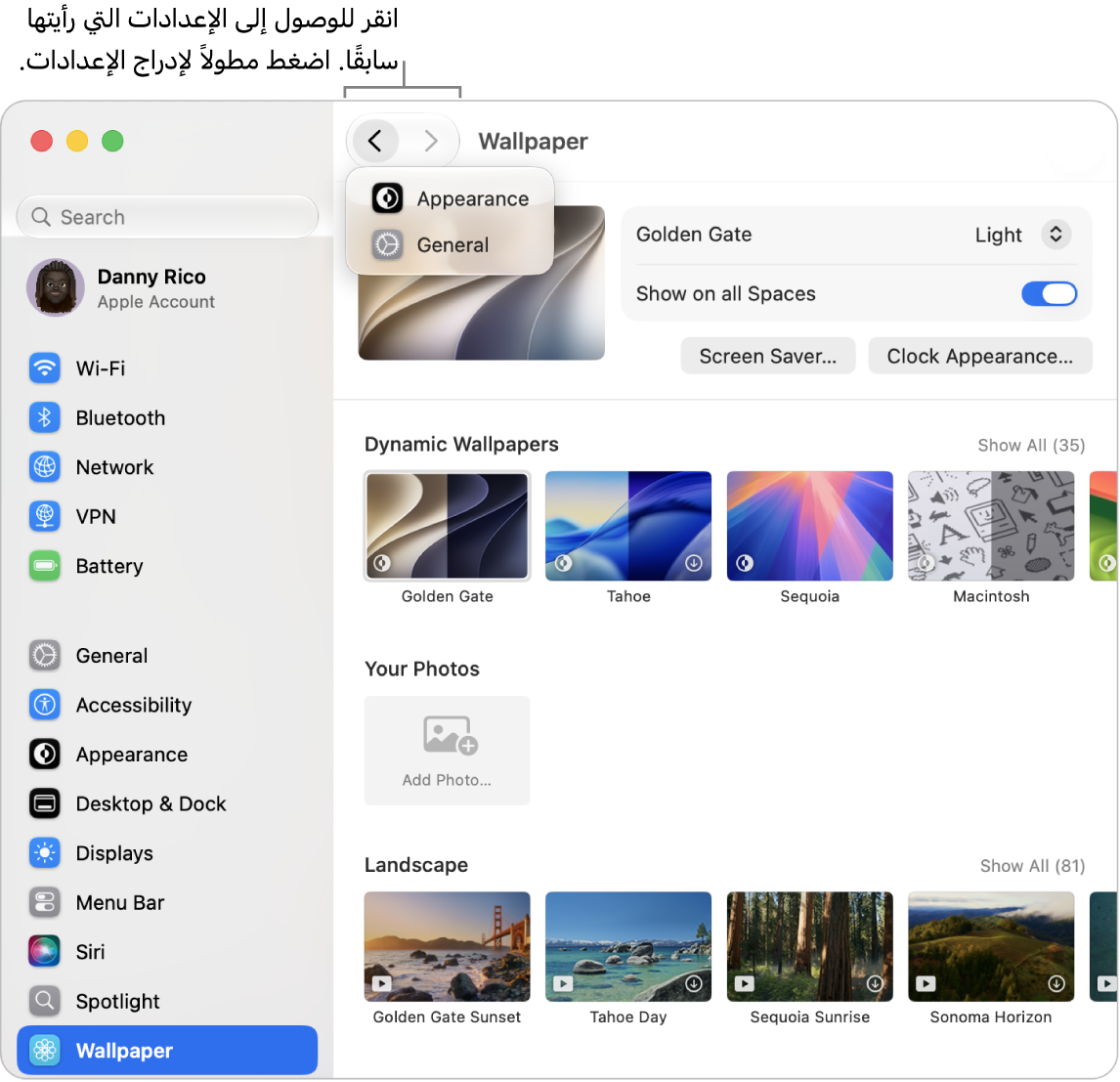Click the Clock Appearance... button
1120x1082 pixels.
[x=980, y=356]
